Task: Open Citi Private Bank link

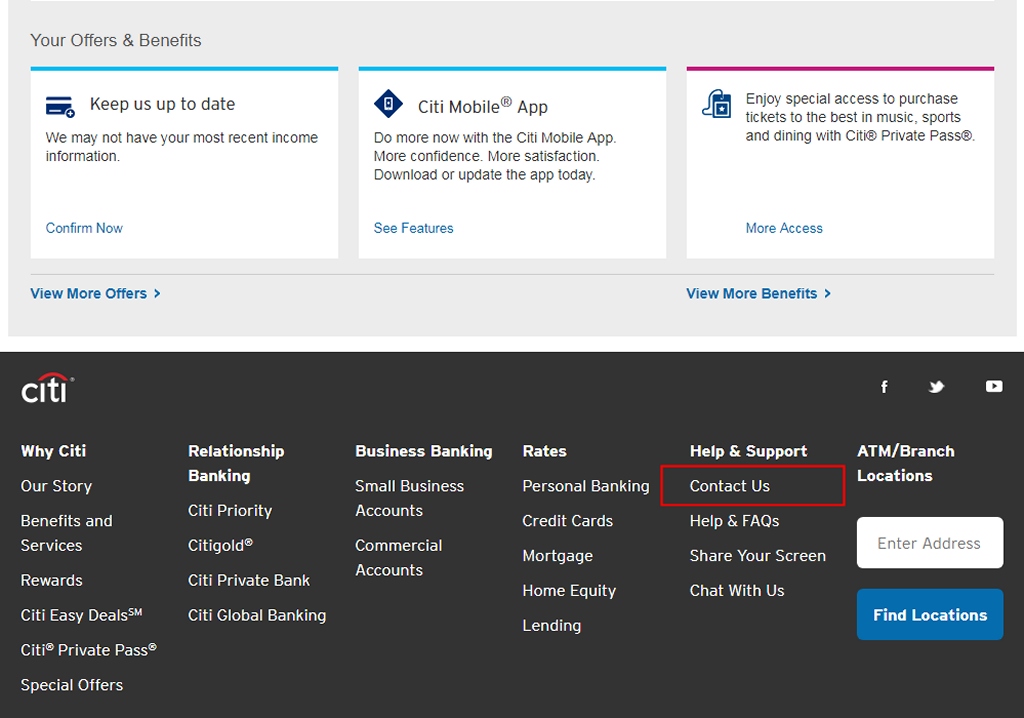Action: pos(249,580)
